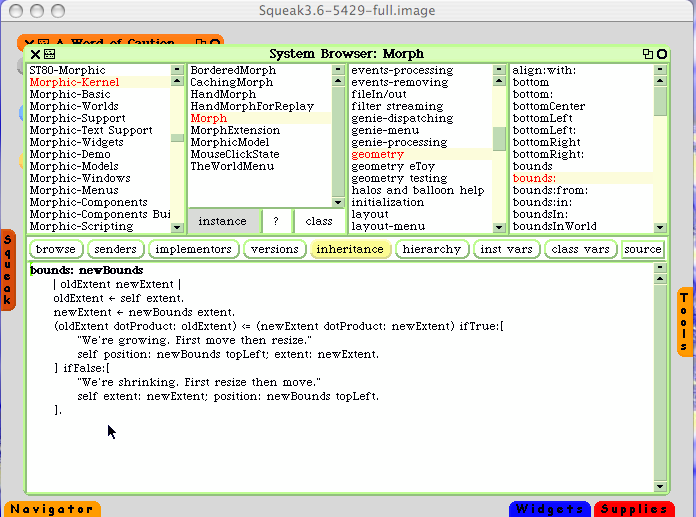Click class pane scroll-up arrow

[338, 81]
